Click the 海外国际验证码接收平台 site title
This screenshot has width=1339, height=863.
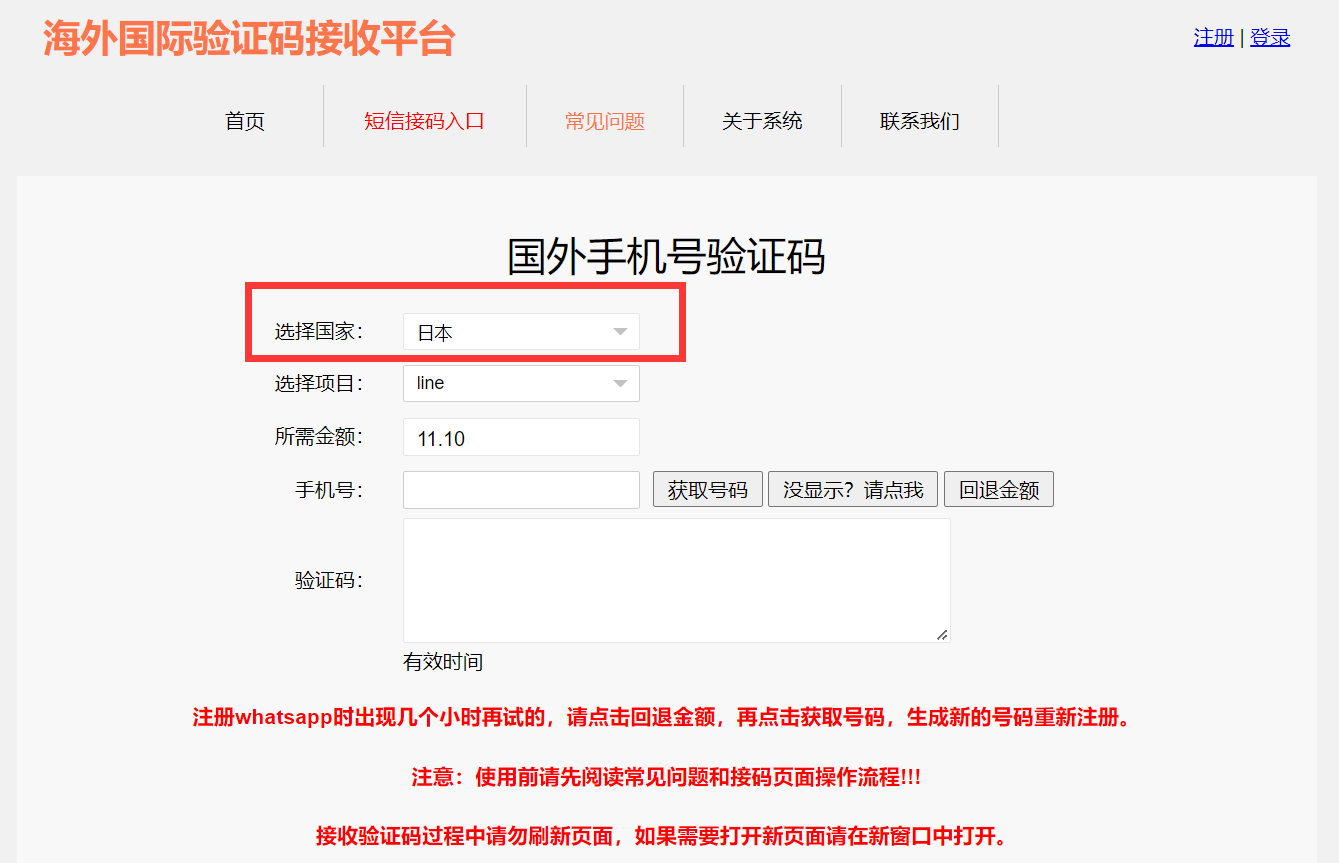(249, 38)
